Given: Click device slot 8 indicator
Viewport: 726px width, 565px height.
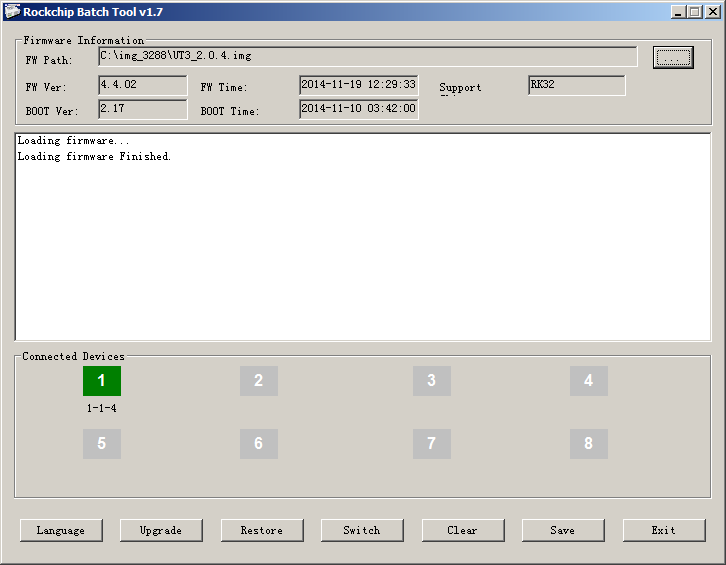Looking at the screenshot, I should pyautogui.click(x=588, y=444).
